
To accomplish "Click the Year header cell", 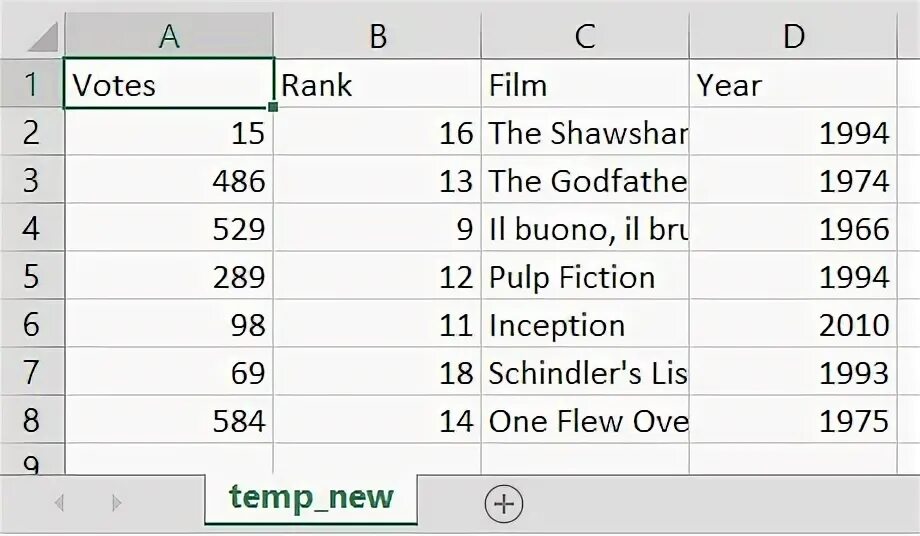I will [793, 85].
